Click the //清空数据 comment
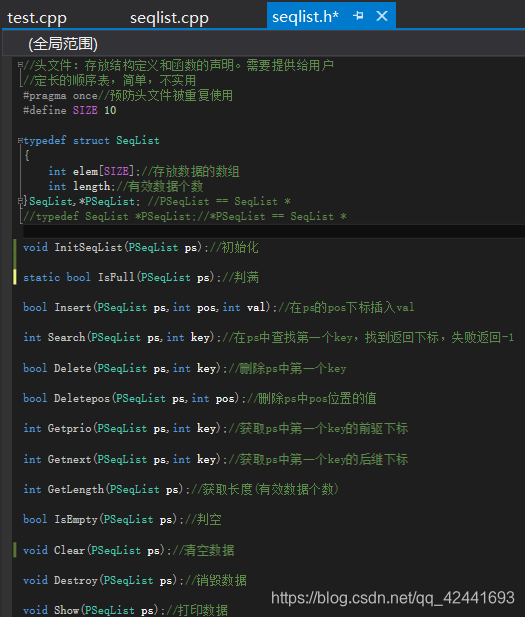Viewport: 525px width, 617px height. [x=203, y=550]
